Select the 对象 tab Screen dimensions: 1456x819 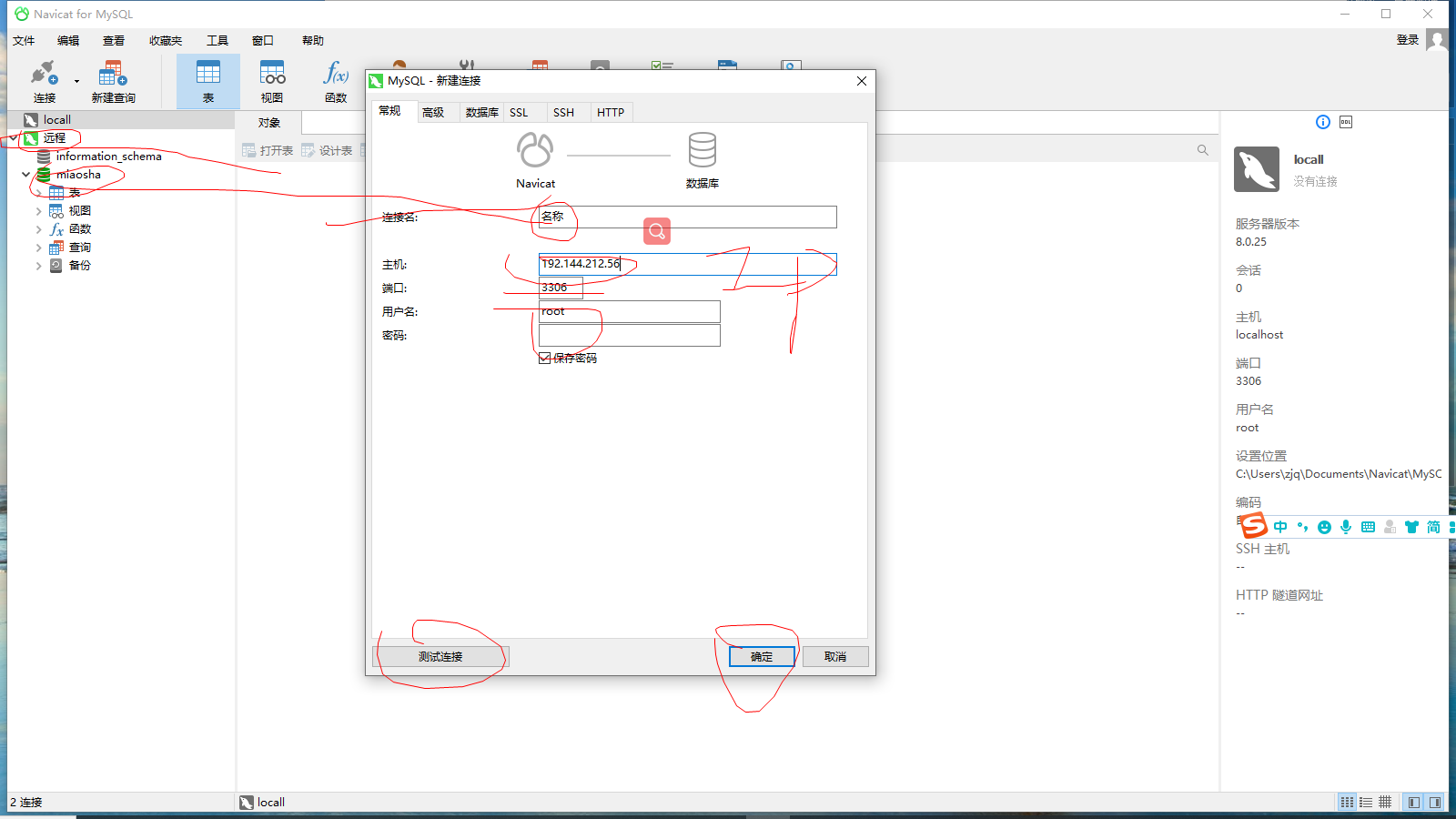click(x=268, y=123)
